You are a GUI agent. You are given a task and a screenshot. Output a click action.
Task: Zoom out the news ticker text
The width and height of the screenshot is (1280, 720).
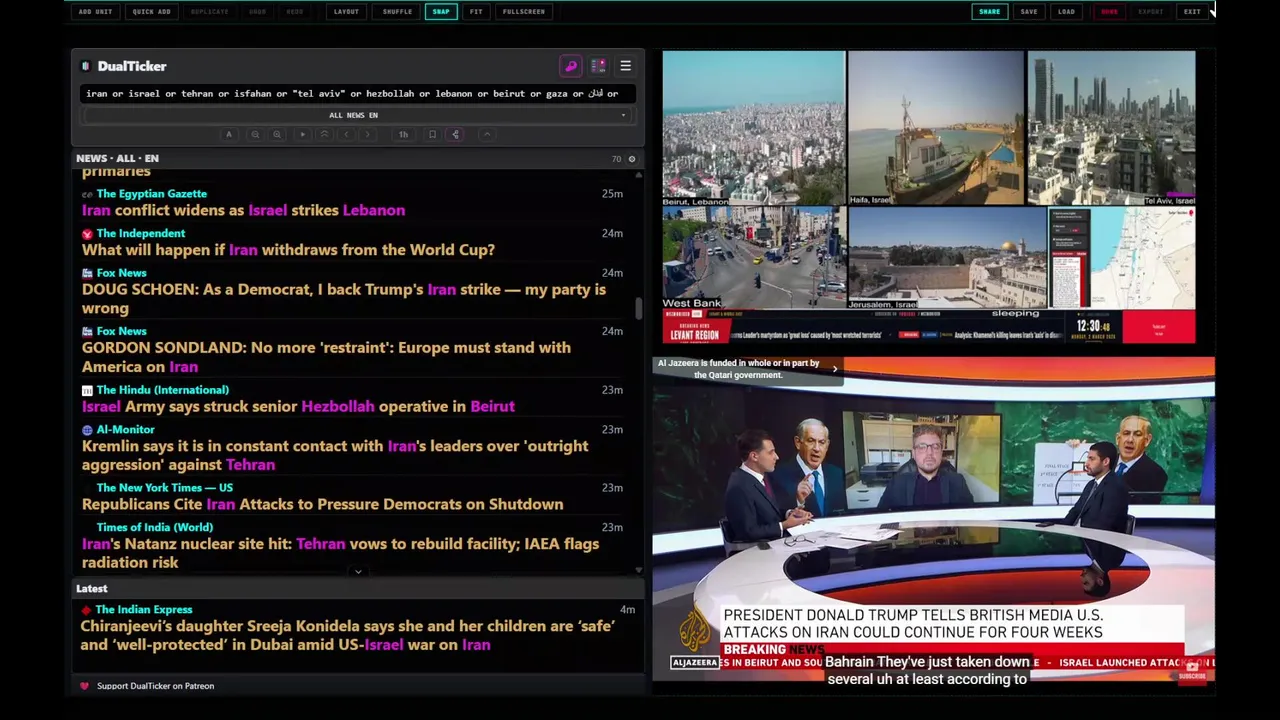pyautogui.click(x=255, y=134)
